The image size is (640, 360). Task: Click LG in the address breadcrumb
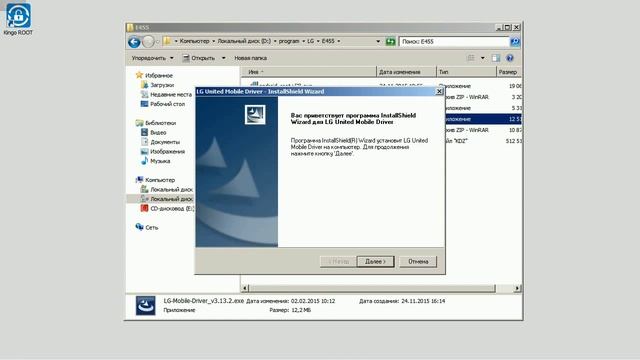click(x=311, y=41)
